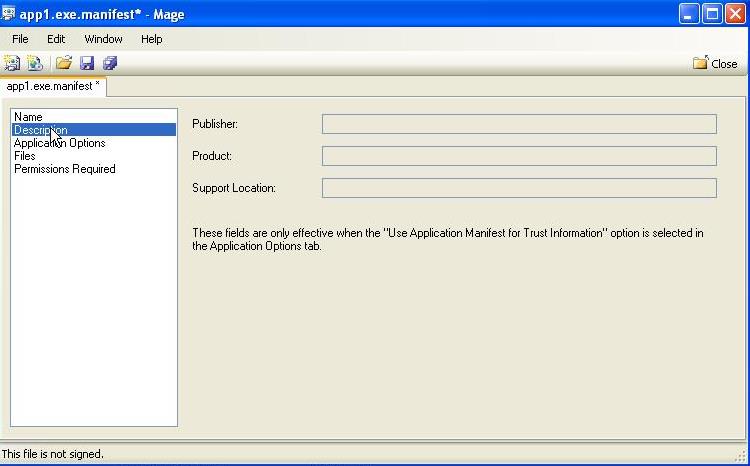Click the Save All toolbar icon
The width and height of the screenshot is (750, 466).
(x=110, y=63)
